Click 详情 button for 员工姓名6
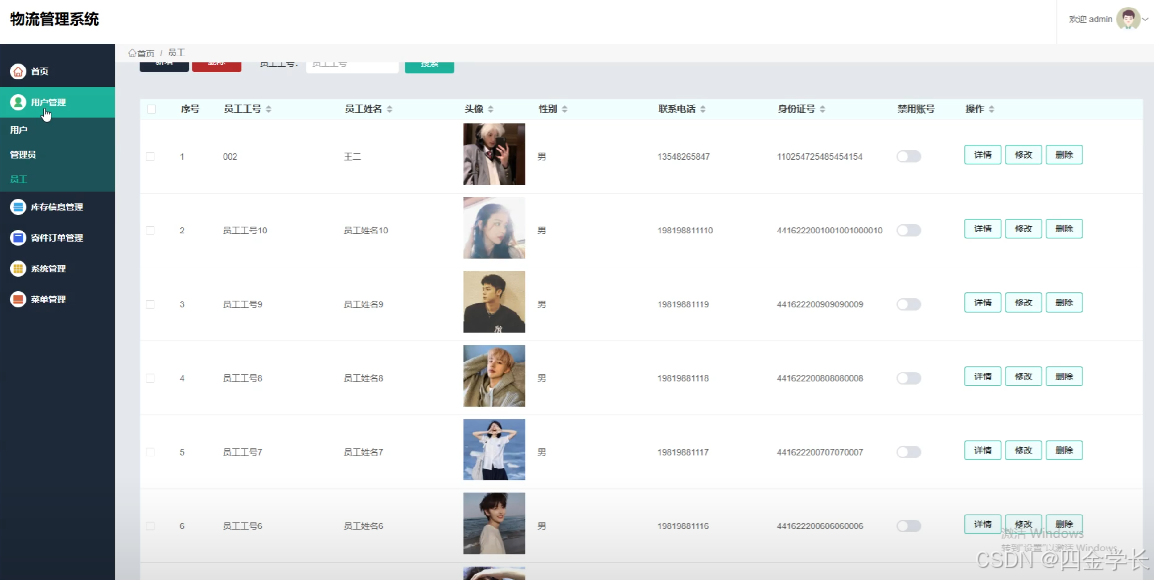Screen dimensions: 1154x580 [983, 524]
